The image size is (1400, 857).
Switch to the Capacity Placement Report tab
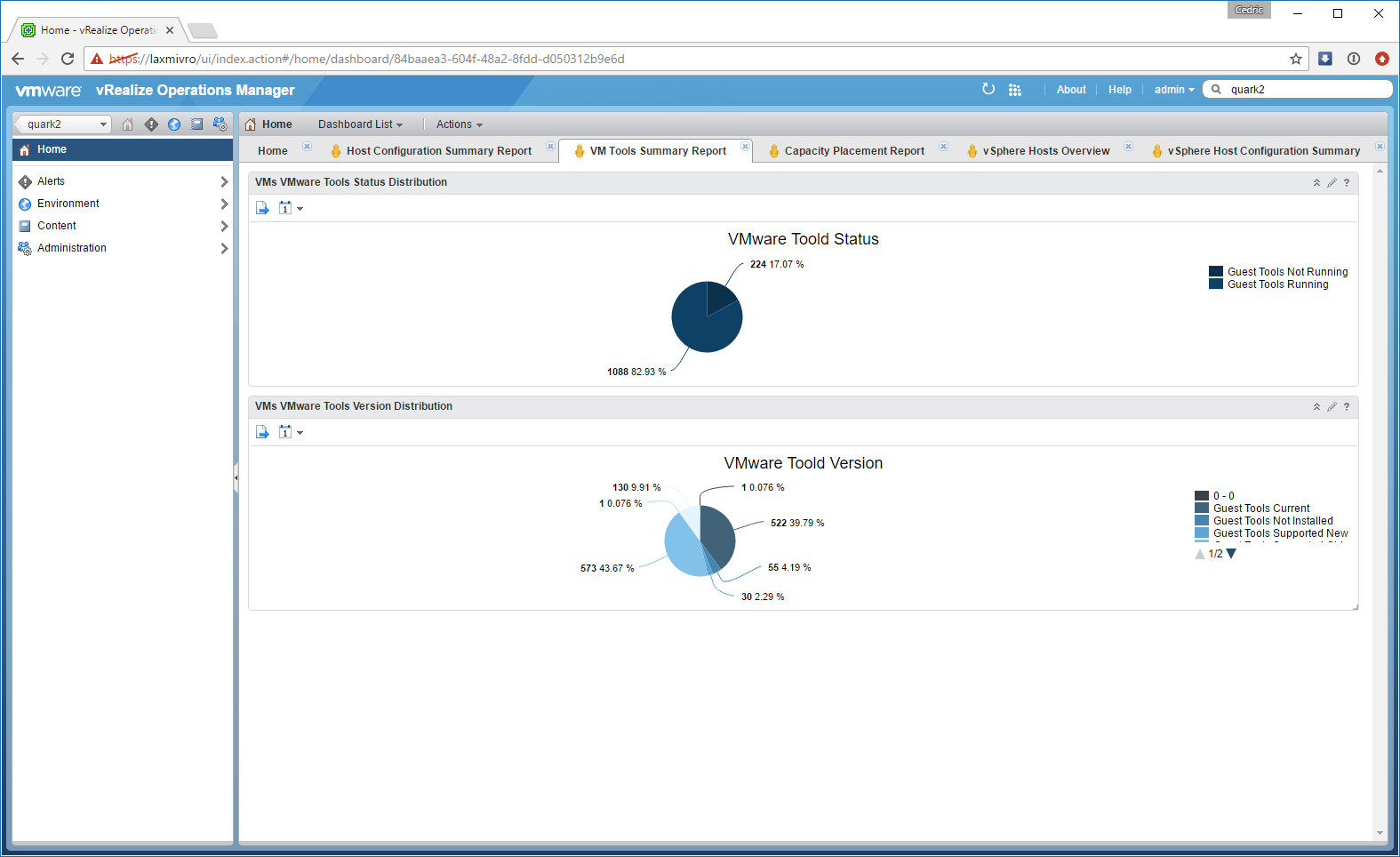[853, 151]
